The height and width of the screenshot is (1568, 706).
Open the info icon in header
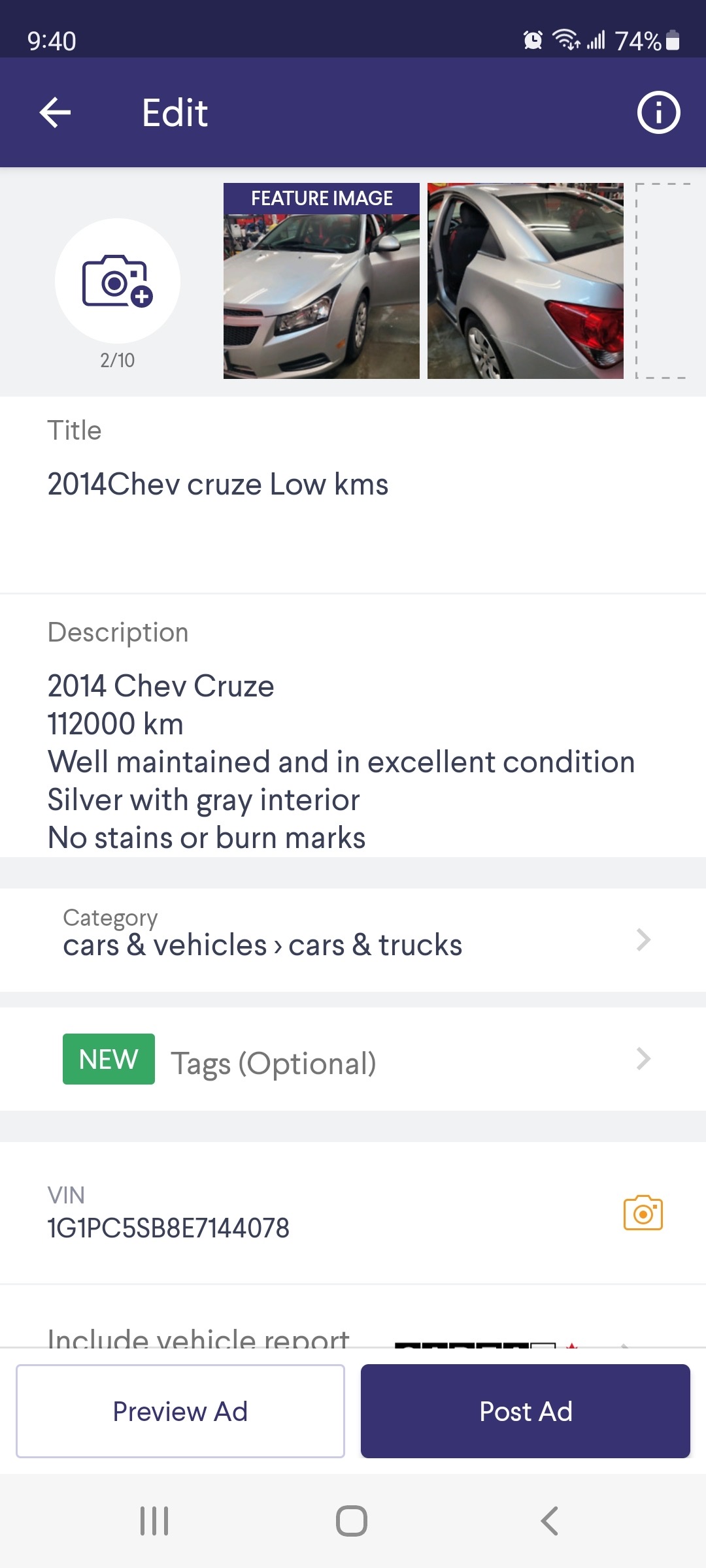(x=658, y=113)
